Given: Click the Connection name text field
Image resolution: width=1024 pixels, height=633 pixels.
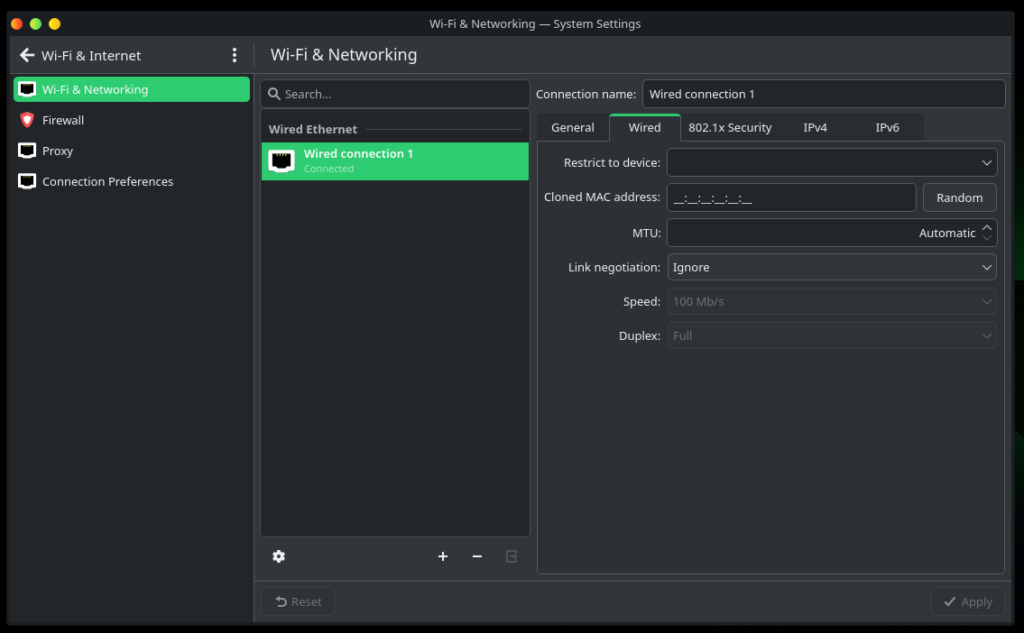Looking at the screenshot, I should [823, 94].
